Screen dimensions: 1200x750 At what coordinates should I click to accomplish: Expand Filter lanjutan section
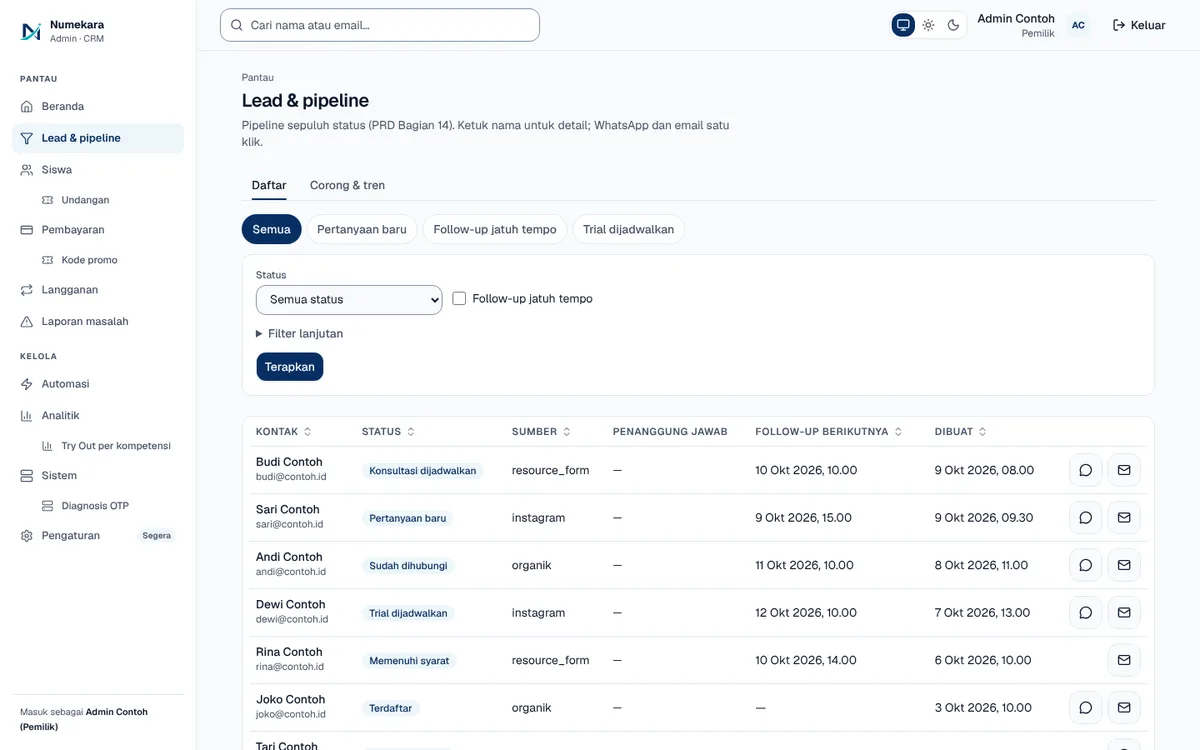tap(300, 334)
